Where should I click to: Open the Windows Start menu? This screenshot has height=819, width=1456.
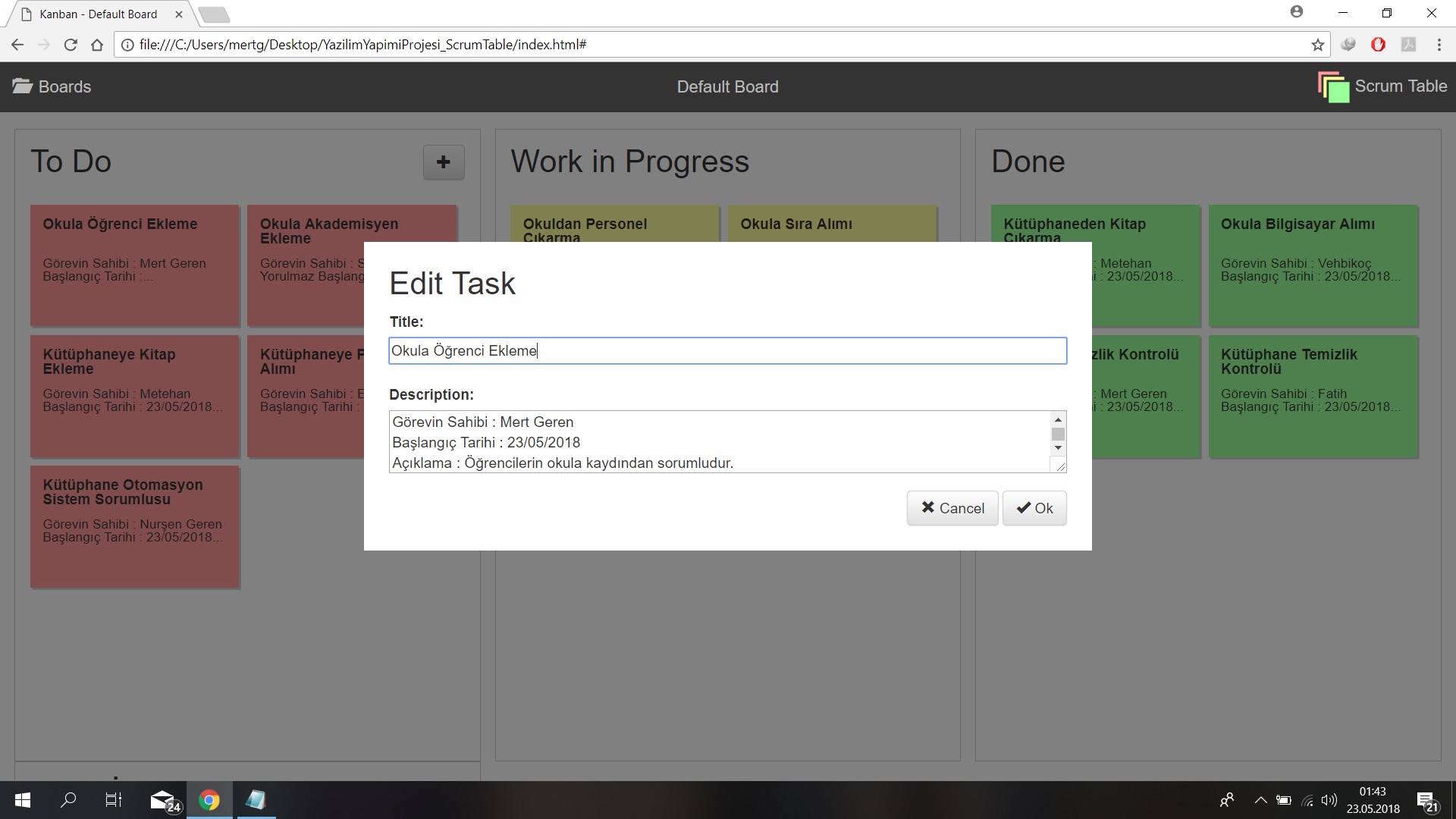[22, 800]
